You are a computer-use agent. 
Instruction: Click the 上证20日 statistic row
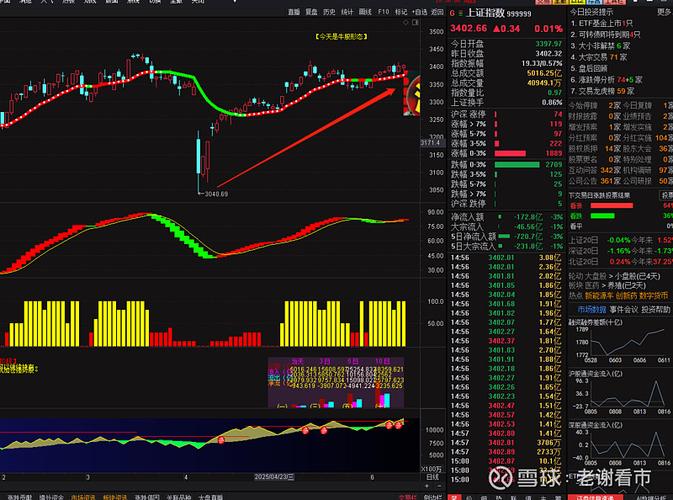(x=620, y=240)
